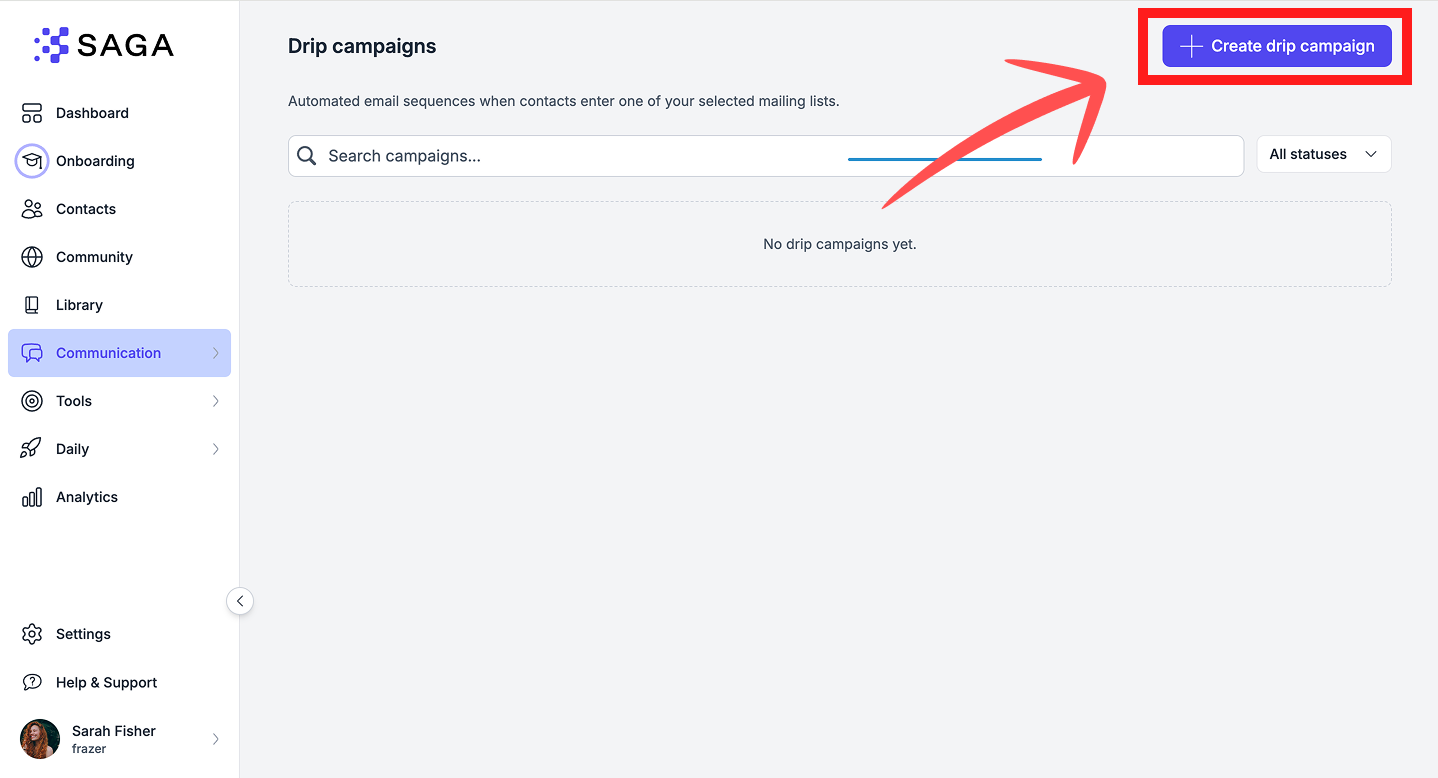Expand the Tools submenu chevron

(x=216, y=401)
